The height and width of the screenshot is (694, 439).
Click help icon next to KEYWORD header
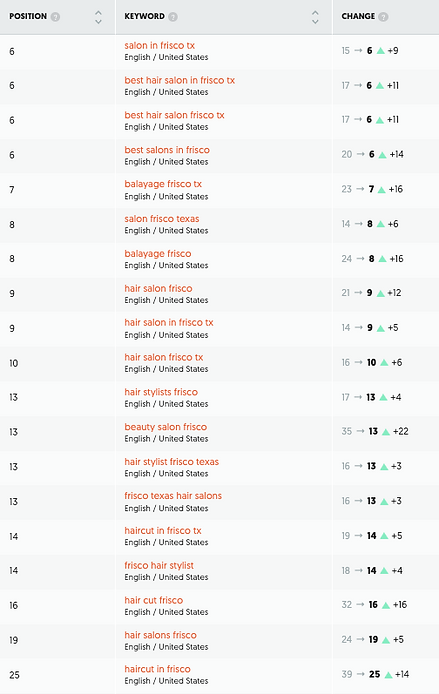[173, 17]
